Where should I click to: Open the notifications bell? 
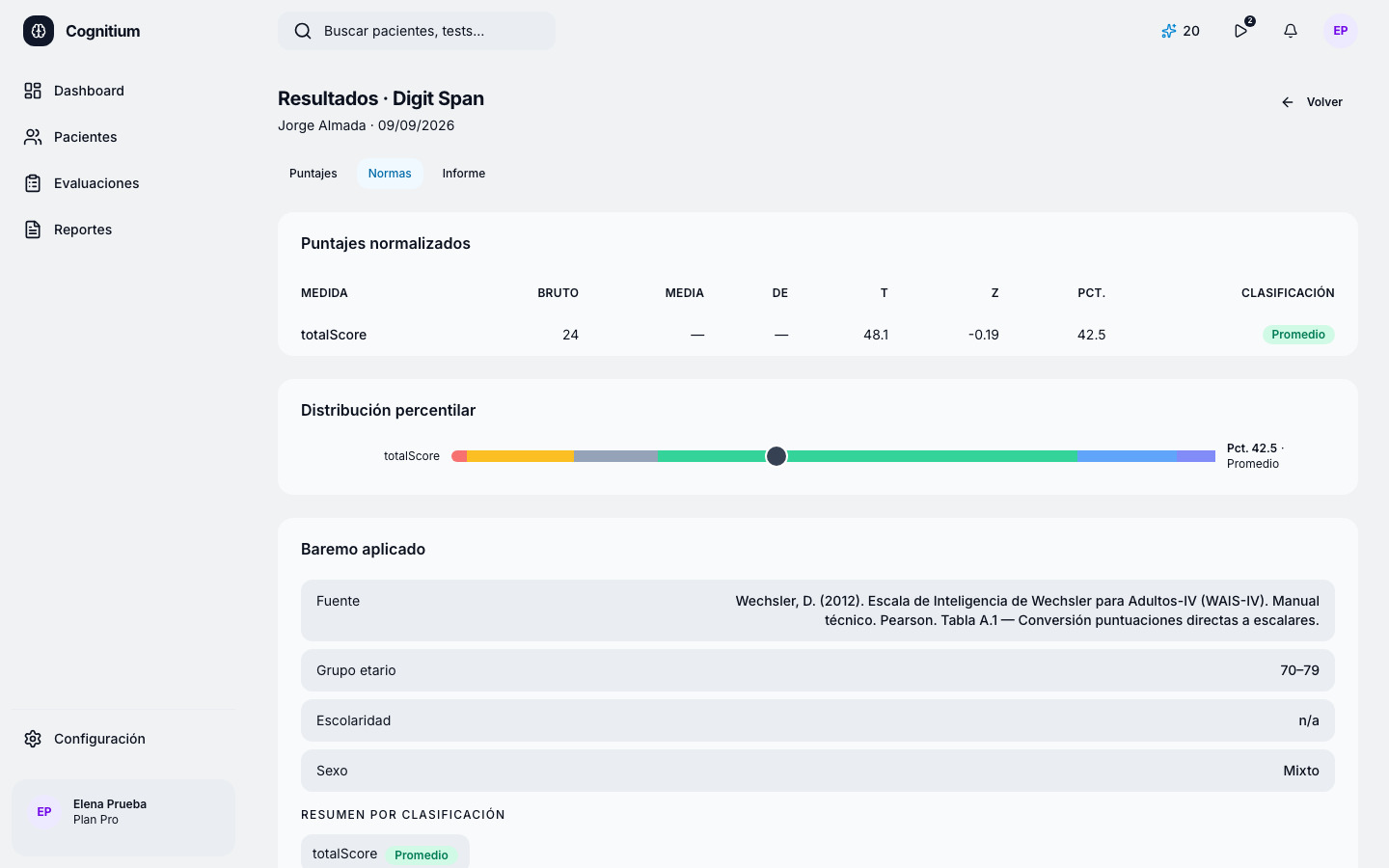point(1291,31)
